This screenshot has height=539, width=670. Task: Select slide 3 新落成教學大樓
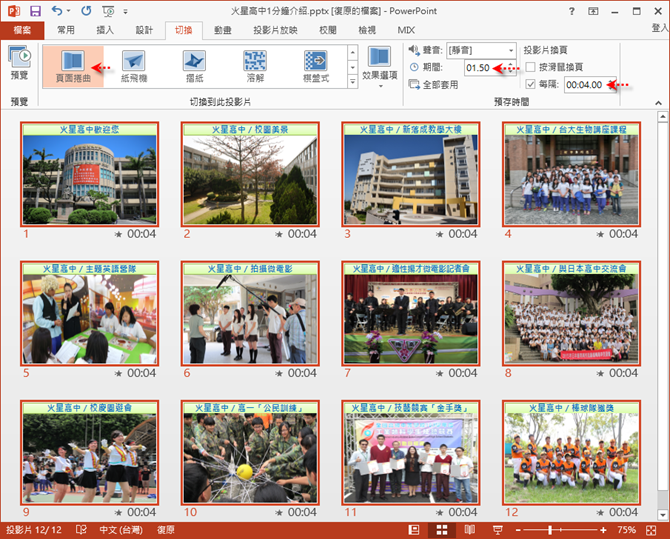click(411, 174)
